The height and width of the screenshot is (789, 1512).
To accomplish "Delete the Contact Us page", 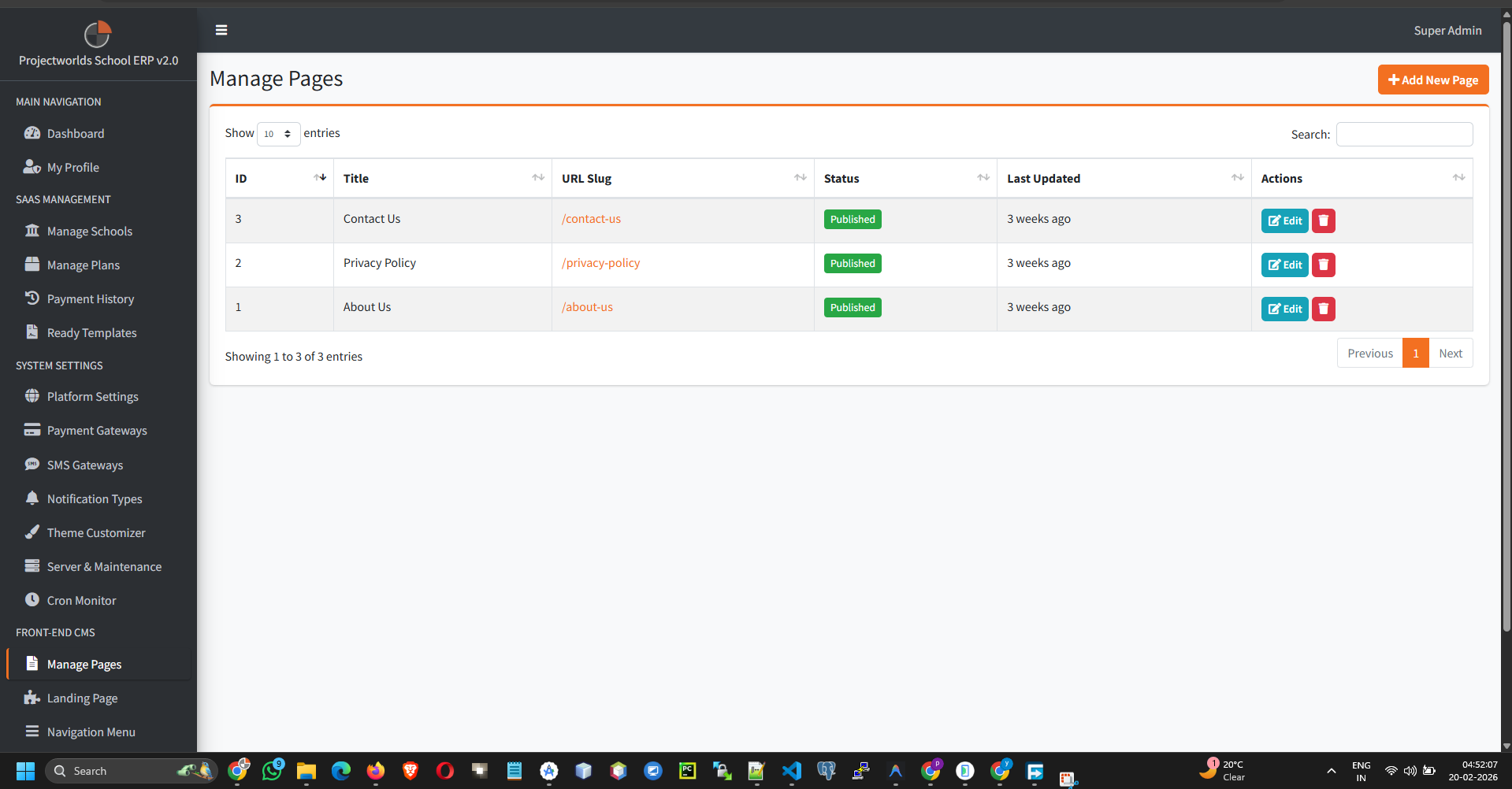I will click(1322, 220).
